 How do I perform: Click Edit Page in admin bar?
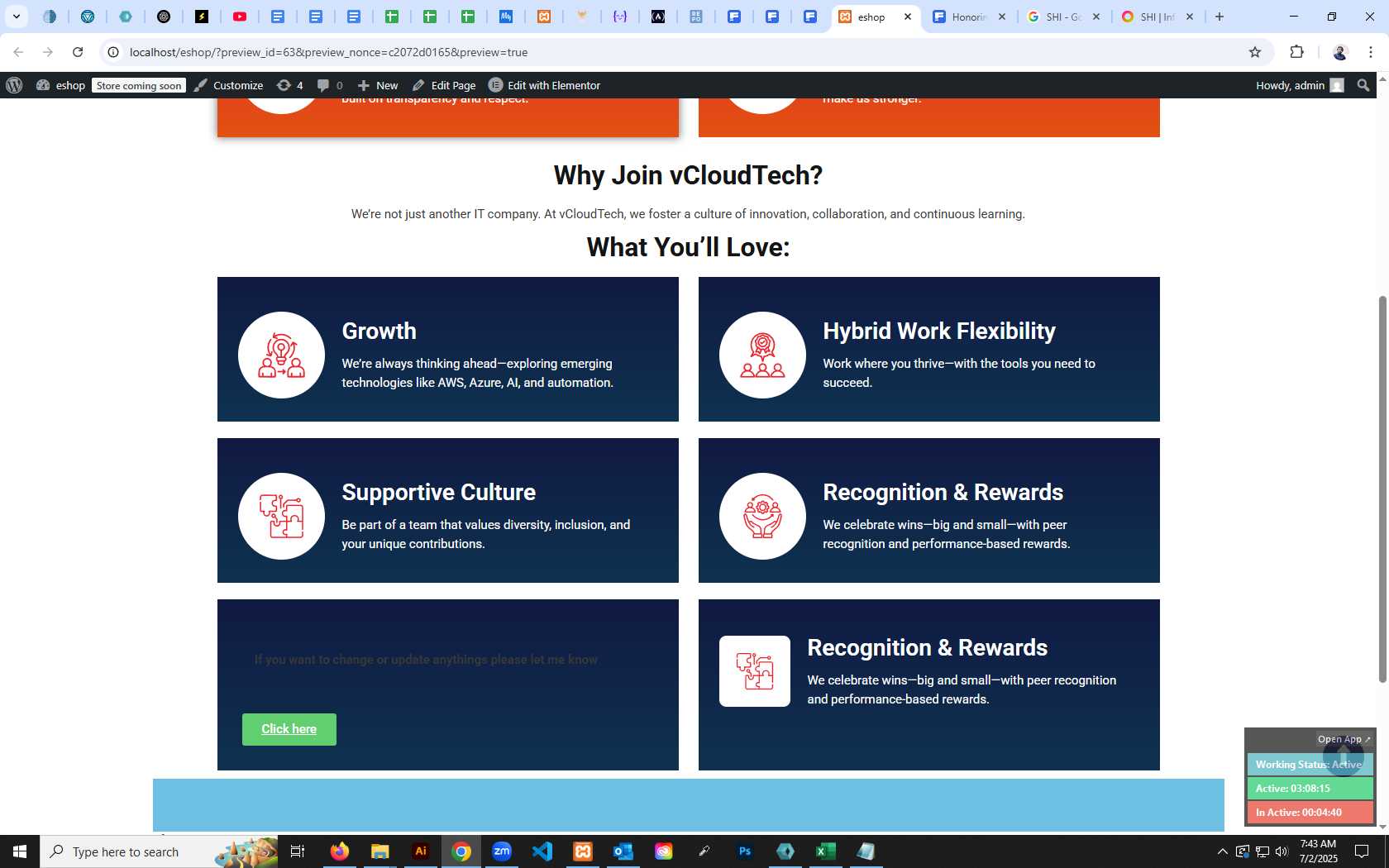(444, 85)
